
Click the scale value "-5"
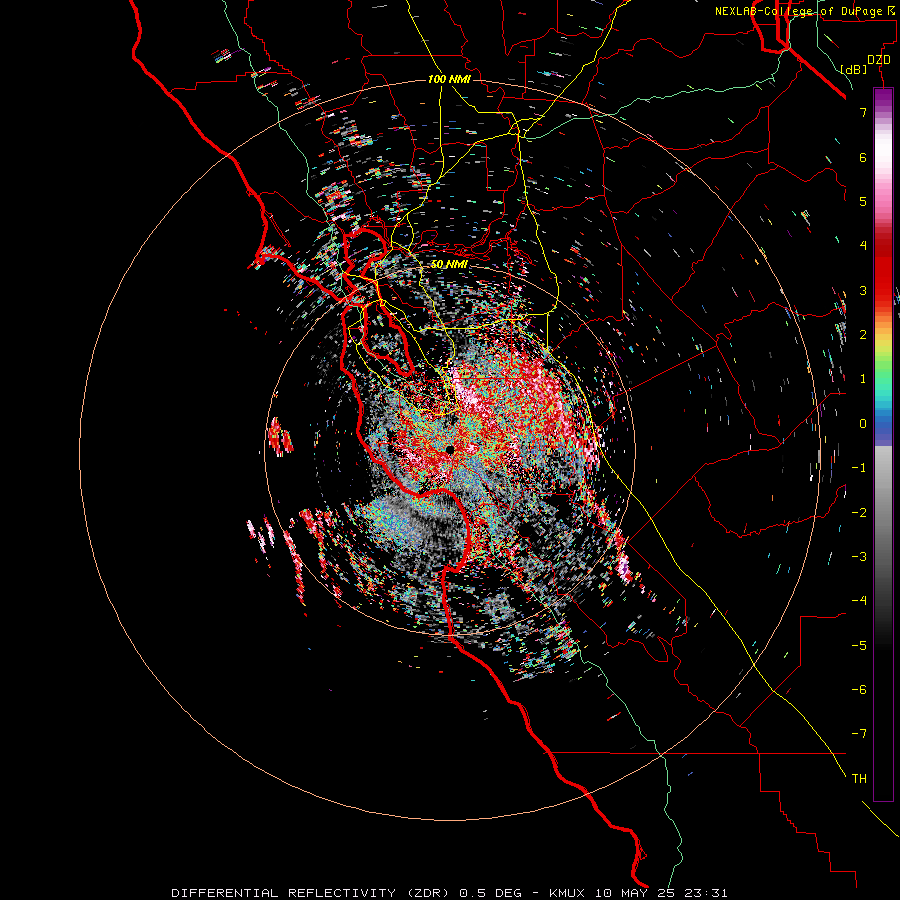pyautogui.click(x=859, y=646)
